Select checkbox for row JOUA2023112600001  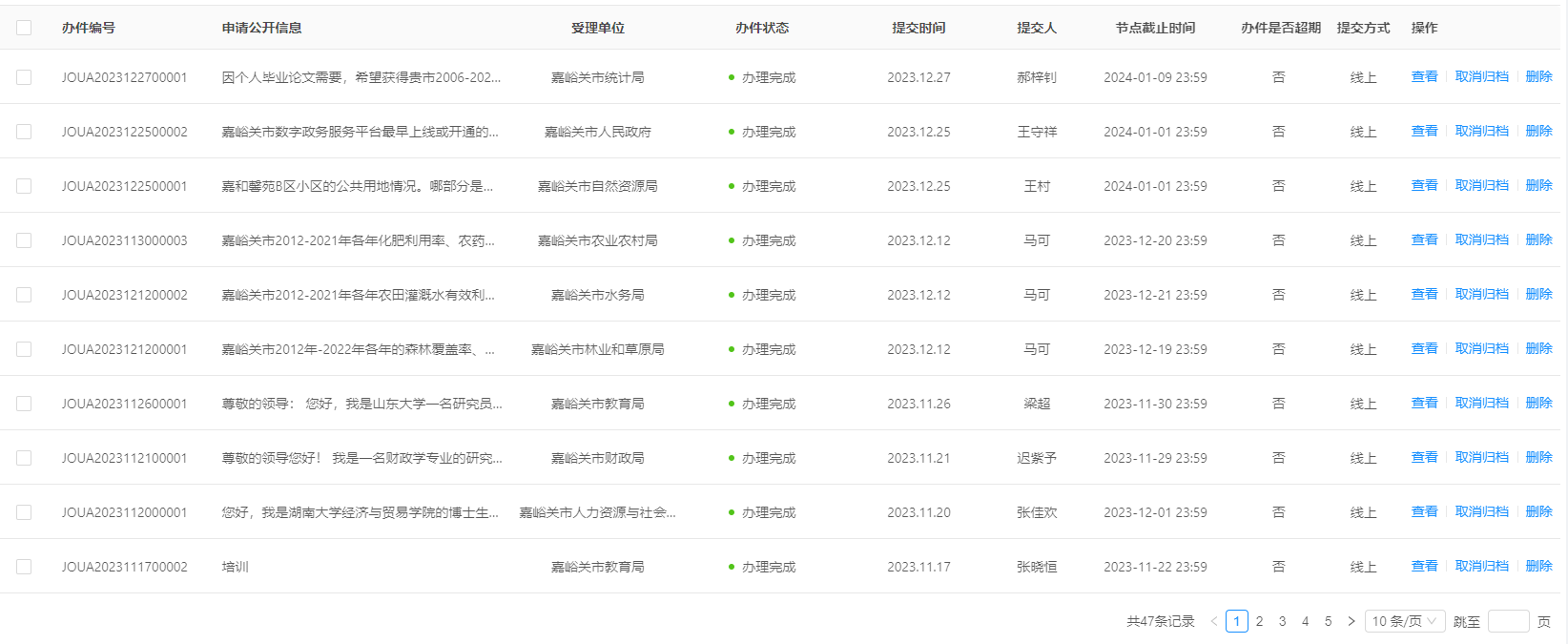pyautogui.click(x=24, y=404)
